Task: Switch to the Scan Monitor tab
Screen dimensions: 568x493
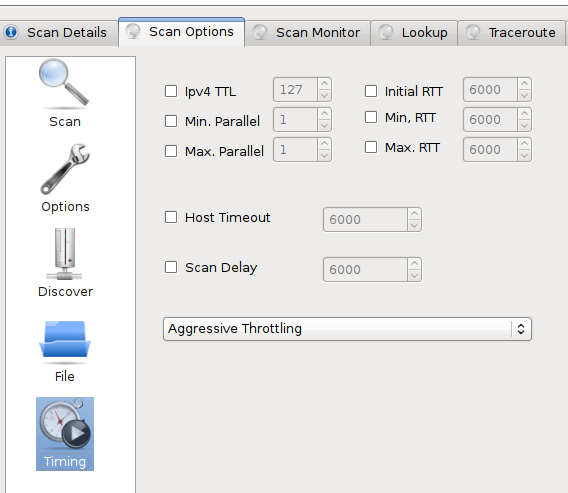Action: pos(308,33)
